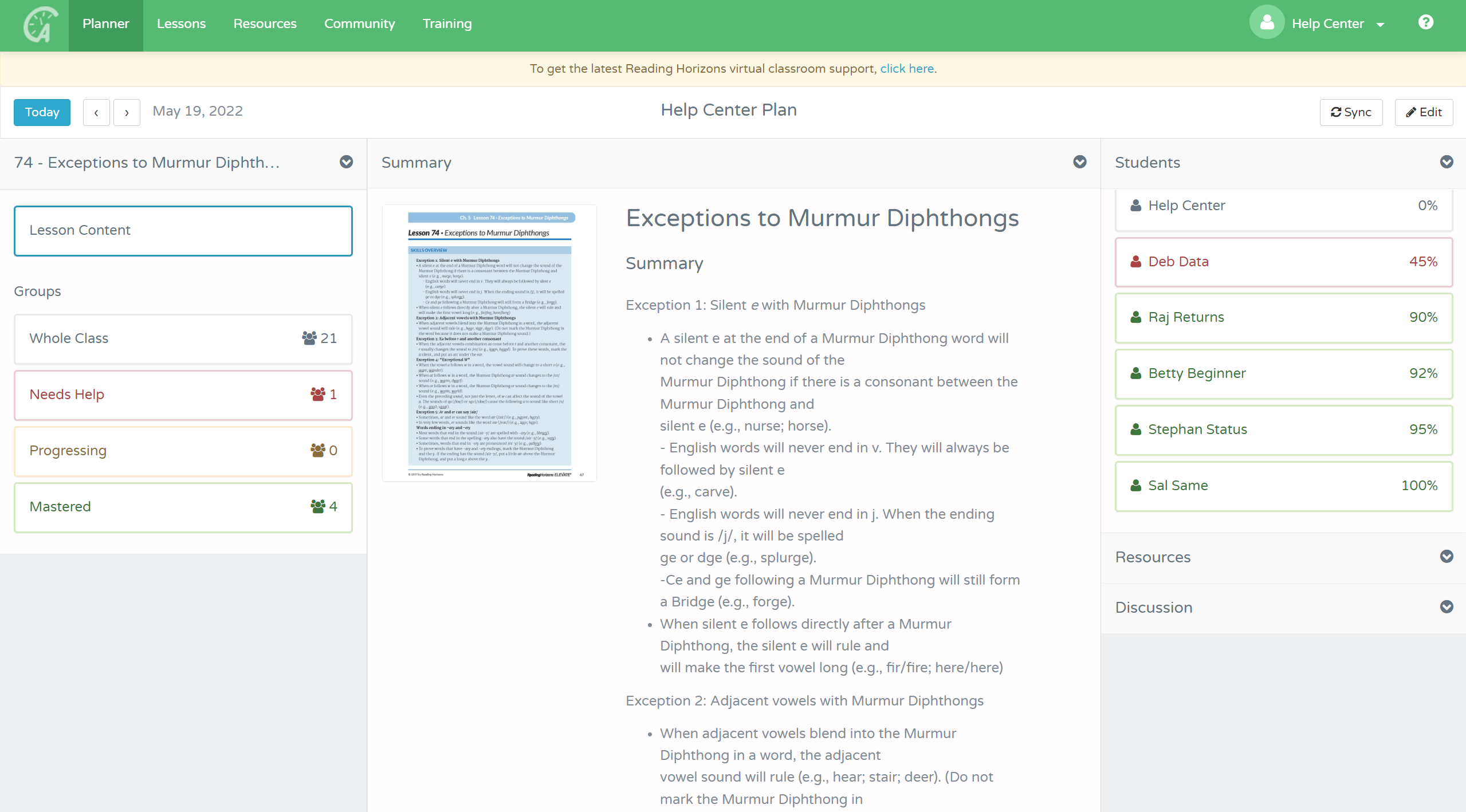Follow the 'click here' support link
1466x812 pixels.
(907, 69)
